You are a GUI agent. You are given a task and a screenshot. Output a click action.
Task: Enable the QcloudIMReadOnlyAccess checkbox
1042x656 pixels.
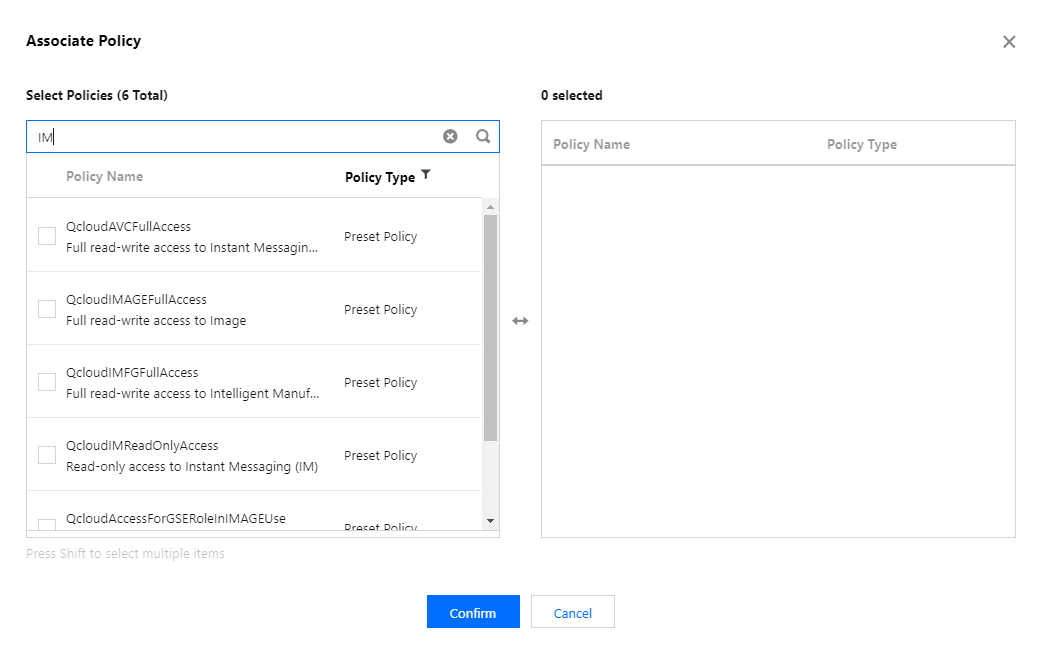(47, 455)
